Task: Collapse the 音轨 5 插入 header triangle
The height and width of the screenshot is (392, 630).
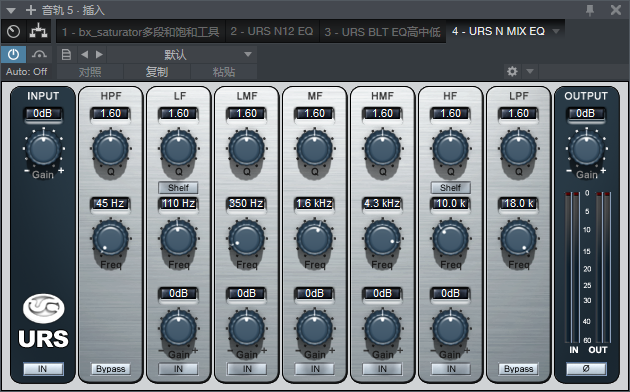Action: 11,10
